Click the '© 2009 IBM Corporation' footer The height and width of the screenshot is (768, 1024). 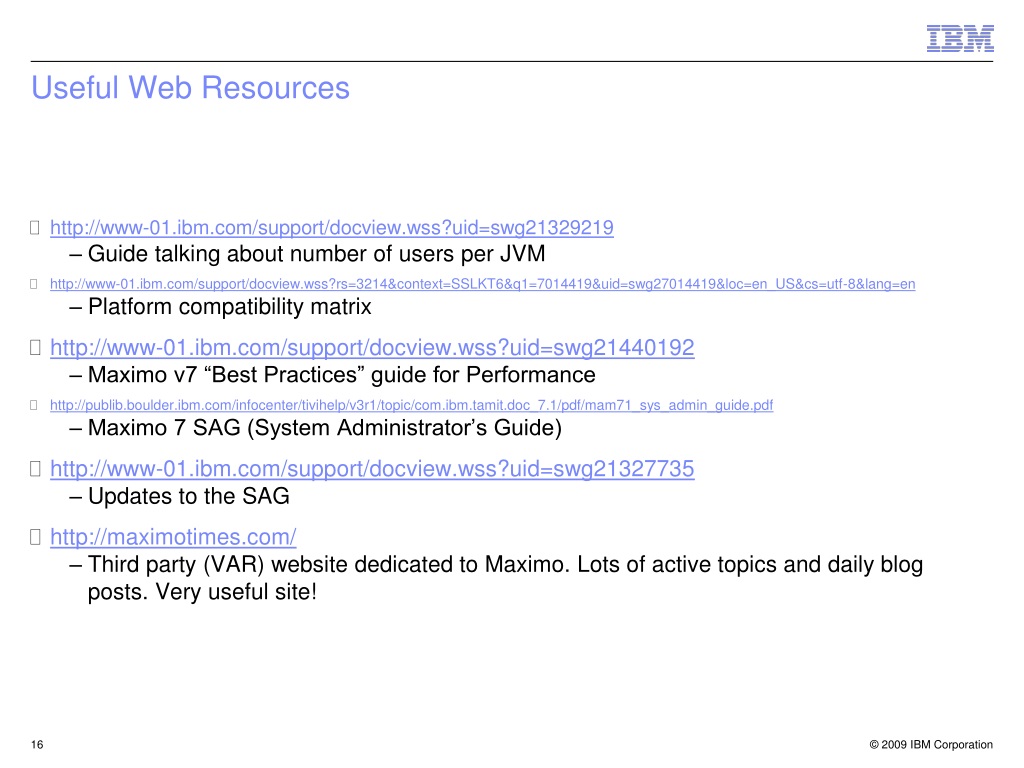pyautogui.click(x=931, y=744)
